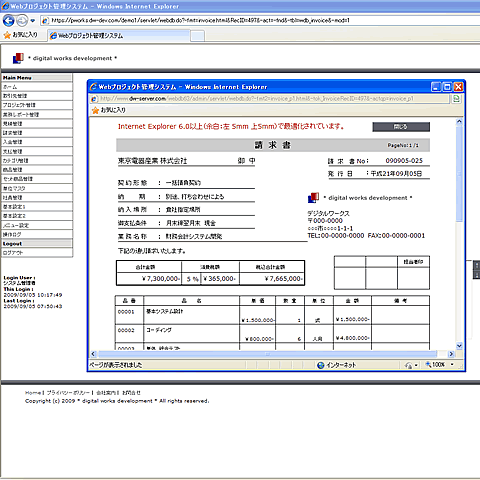The width and height of the screenshot is (480, 480).
Task: Click the dark close button on invoice
Action: [x=401, y=127]
